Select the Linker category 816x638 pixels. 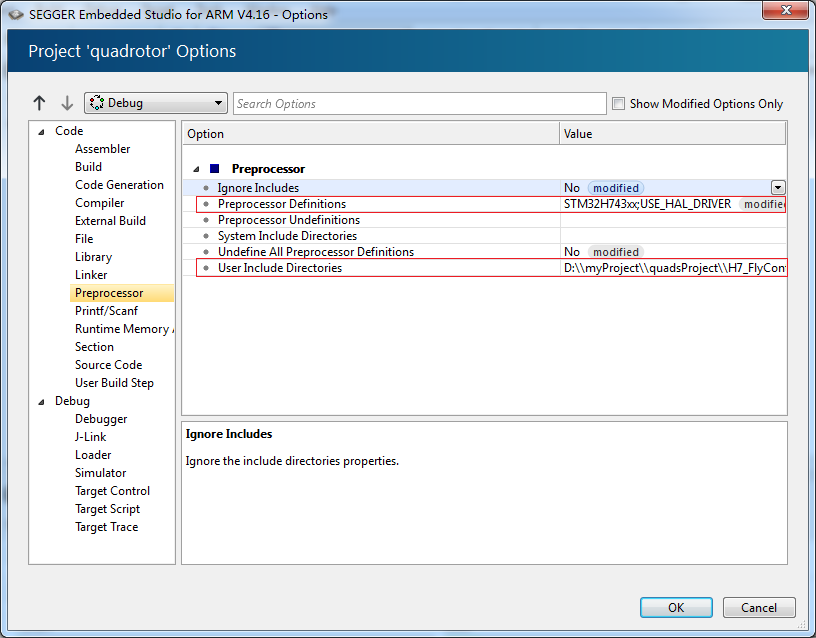(91, 275)
